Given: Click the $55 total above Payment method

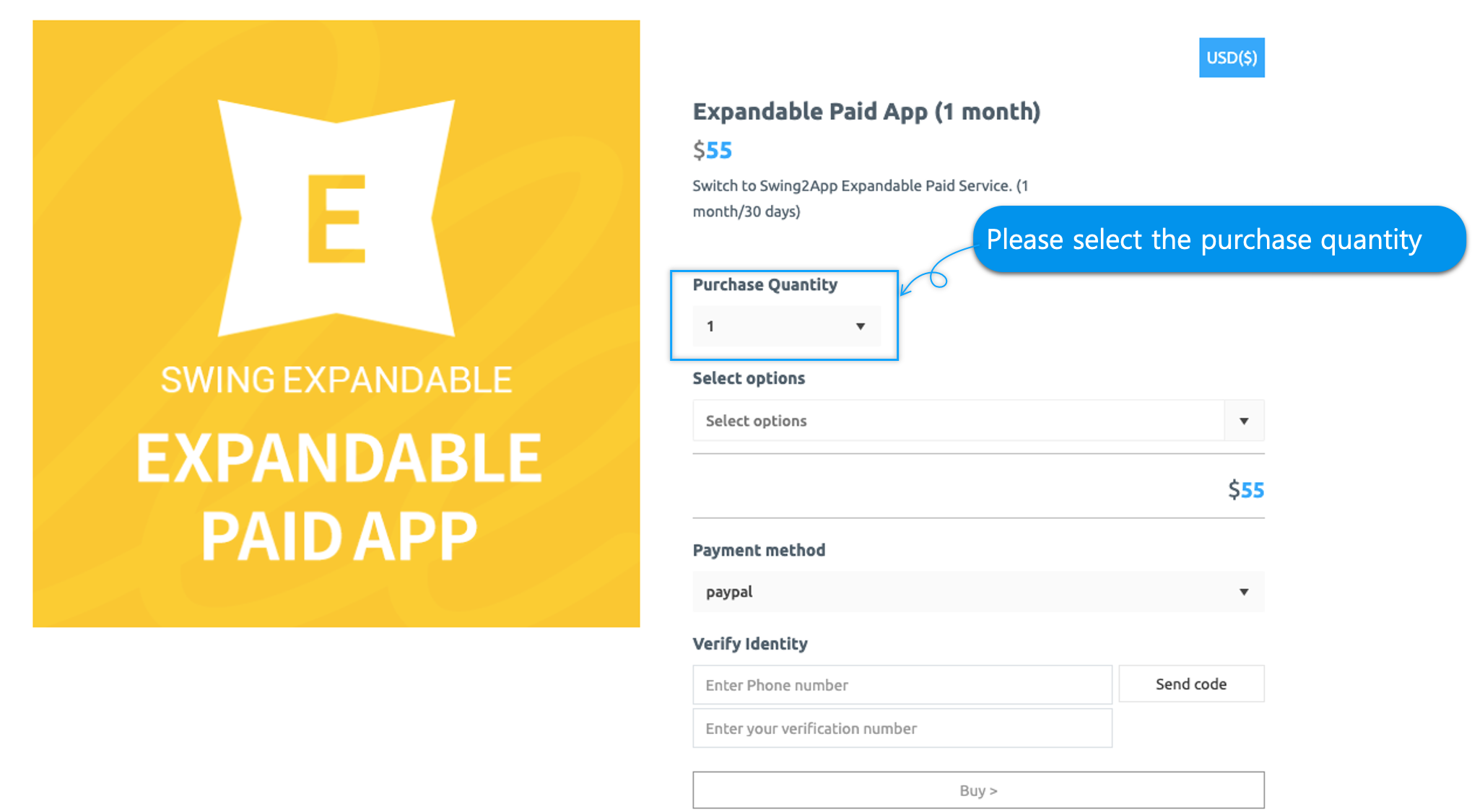Looking at the screenshot, I should coord(1246,490).
